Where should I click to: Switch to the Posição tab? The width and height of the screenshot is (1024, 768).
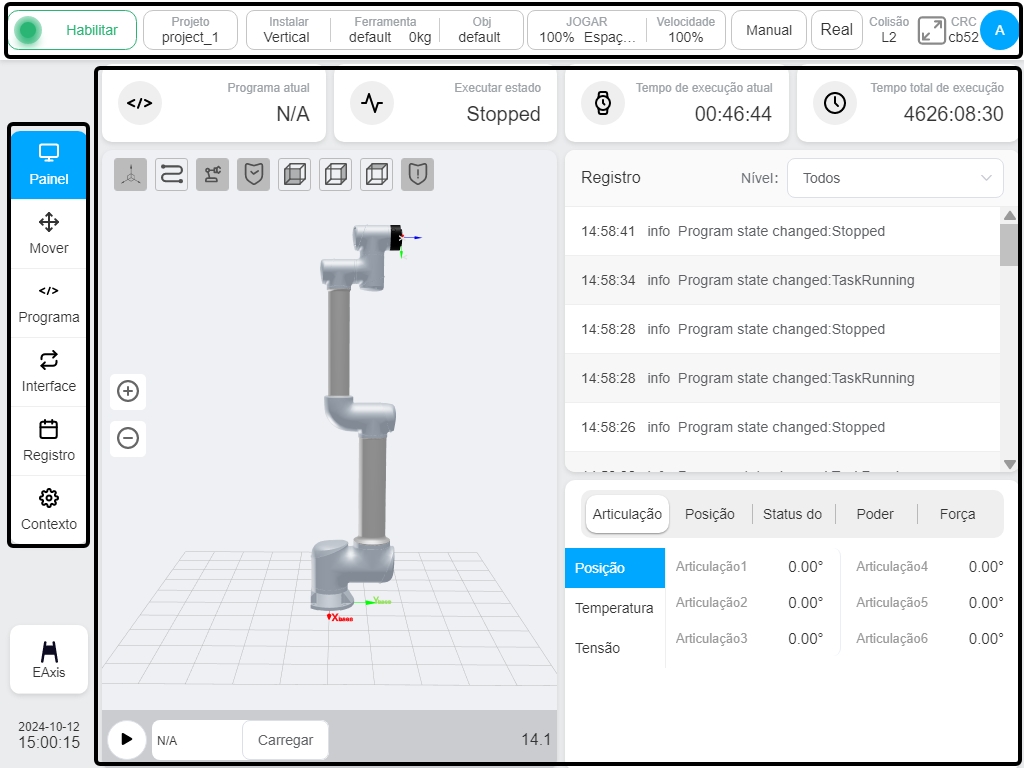(x=710, y=514)
